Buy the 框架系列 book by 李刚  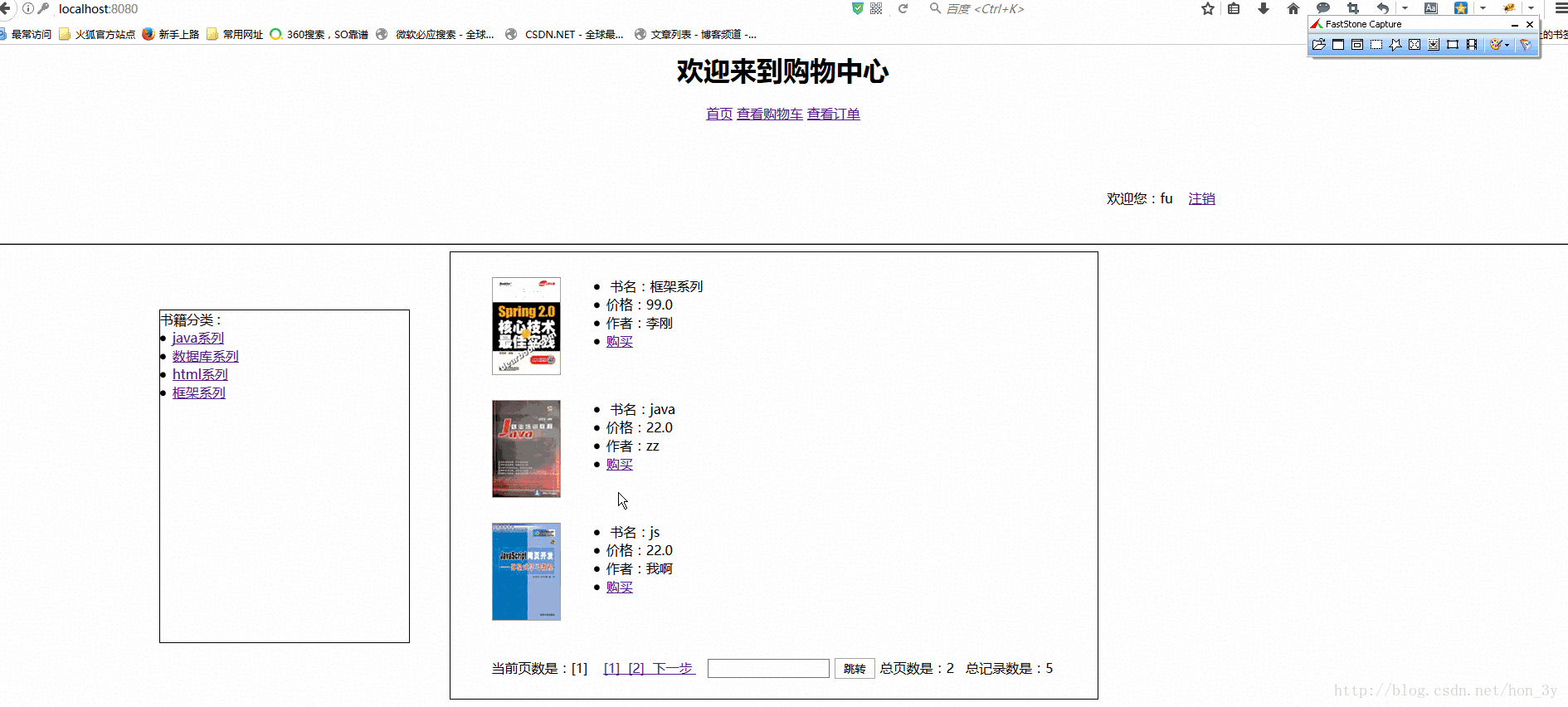[x=620, y=341]
